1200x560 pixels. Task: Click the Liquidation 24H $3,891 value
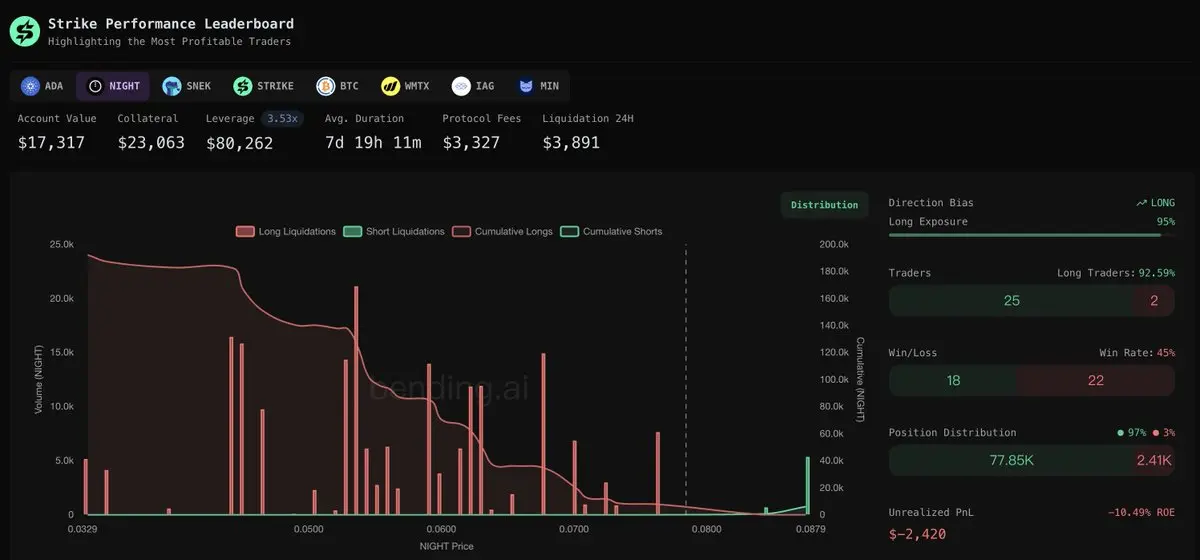[571, 143]
